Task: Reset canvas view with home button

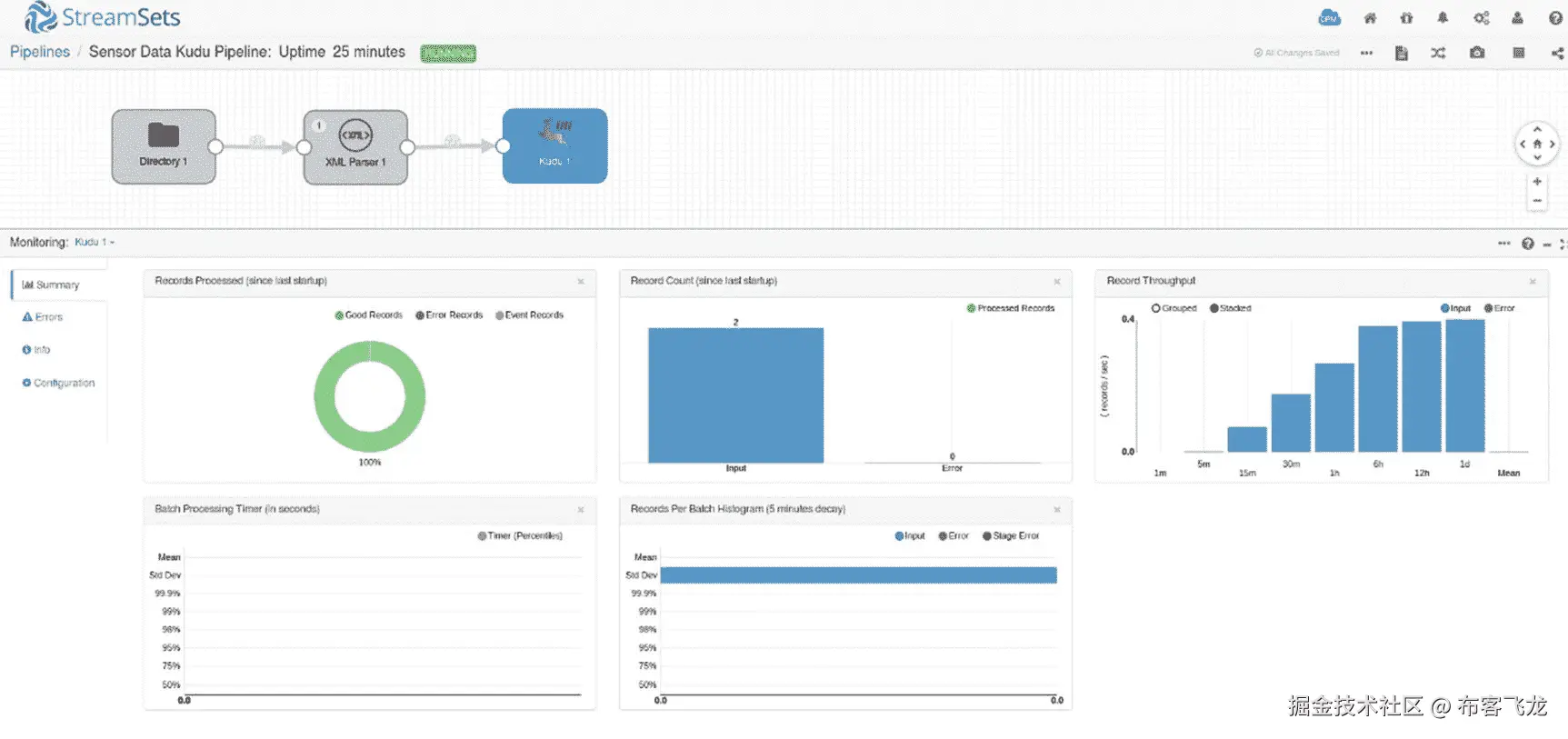Action: pos(1537,144)
